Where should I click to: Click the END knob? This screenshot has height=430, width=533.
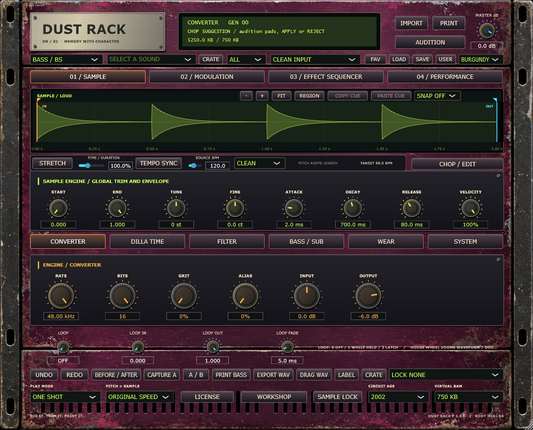point(117,208)
